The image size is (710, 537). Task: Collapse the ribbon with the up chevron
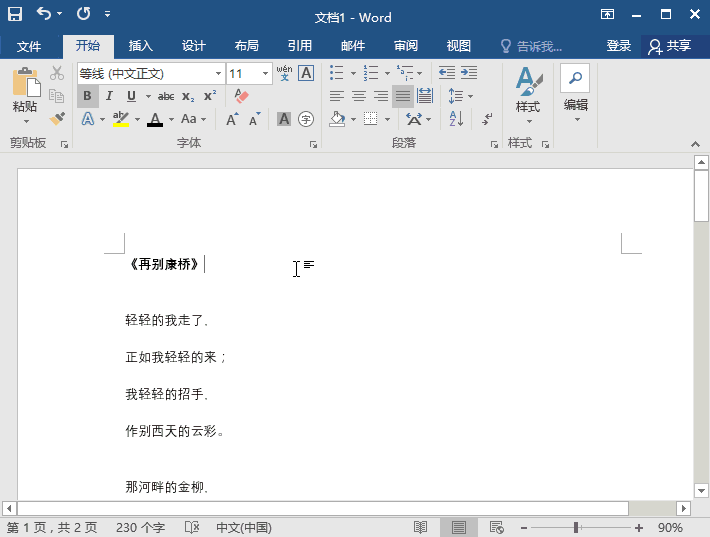pyautogui.click(x=695, y=144)
